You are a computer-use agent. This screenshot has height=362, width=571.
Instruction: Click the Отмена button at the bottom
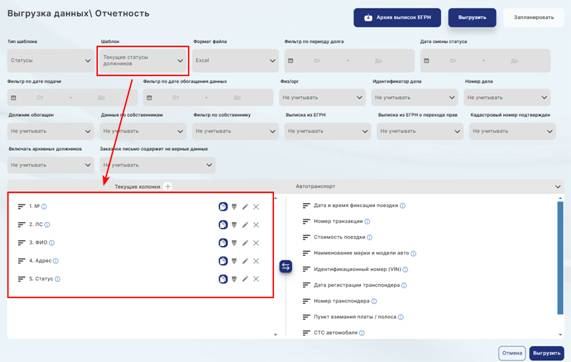tap(512, 353)
